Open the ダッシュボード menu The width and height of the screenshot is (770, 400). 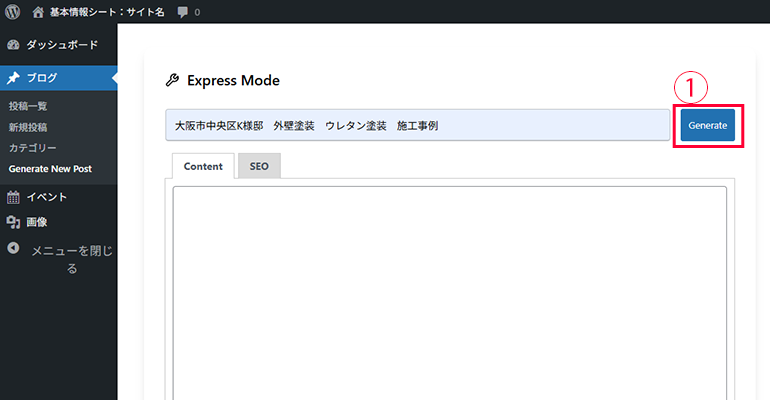click(62, 45)
